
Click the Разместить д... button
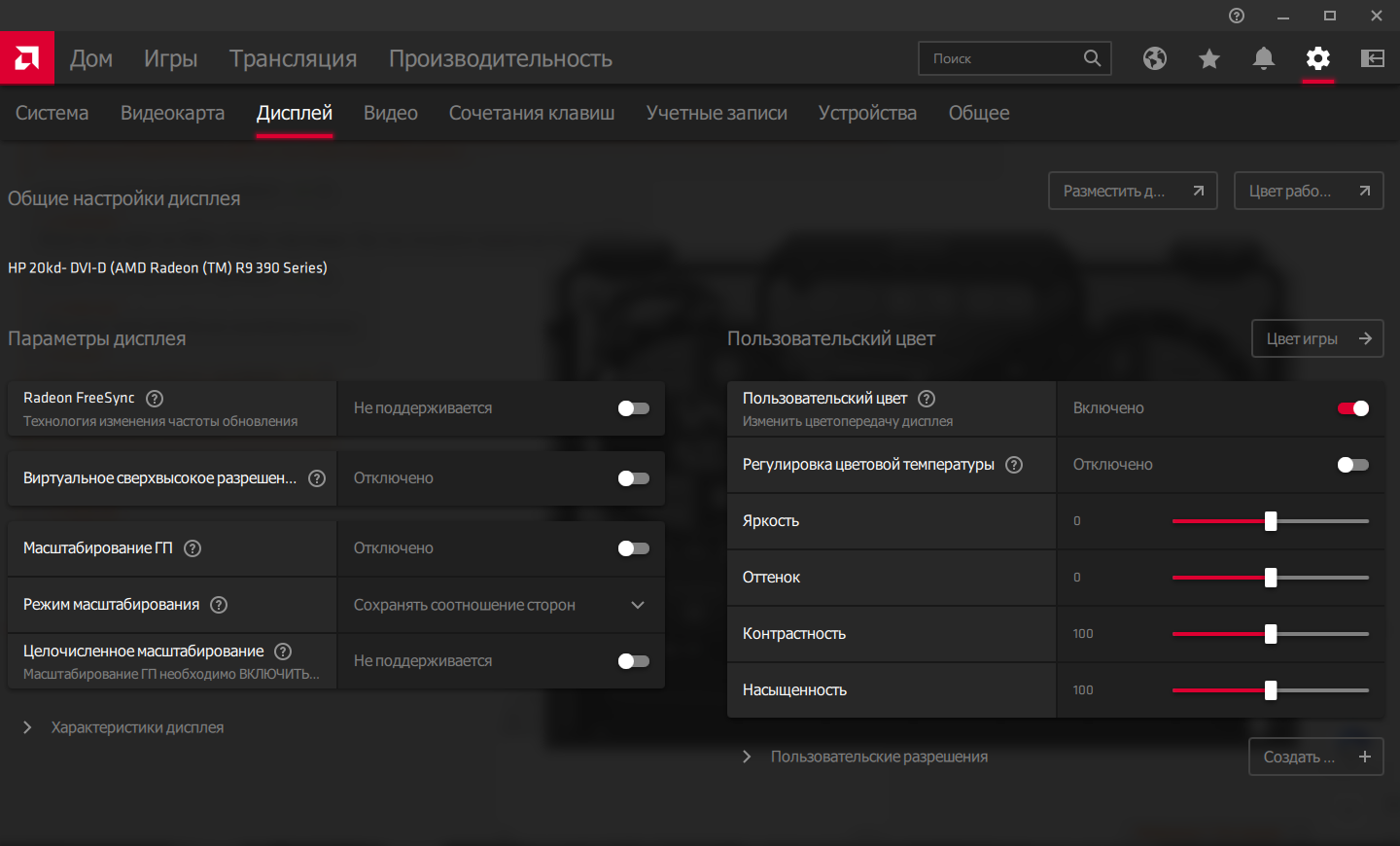[x=1133, y=191]
